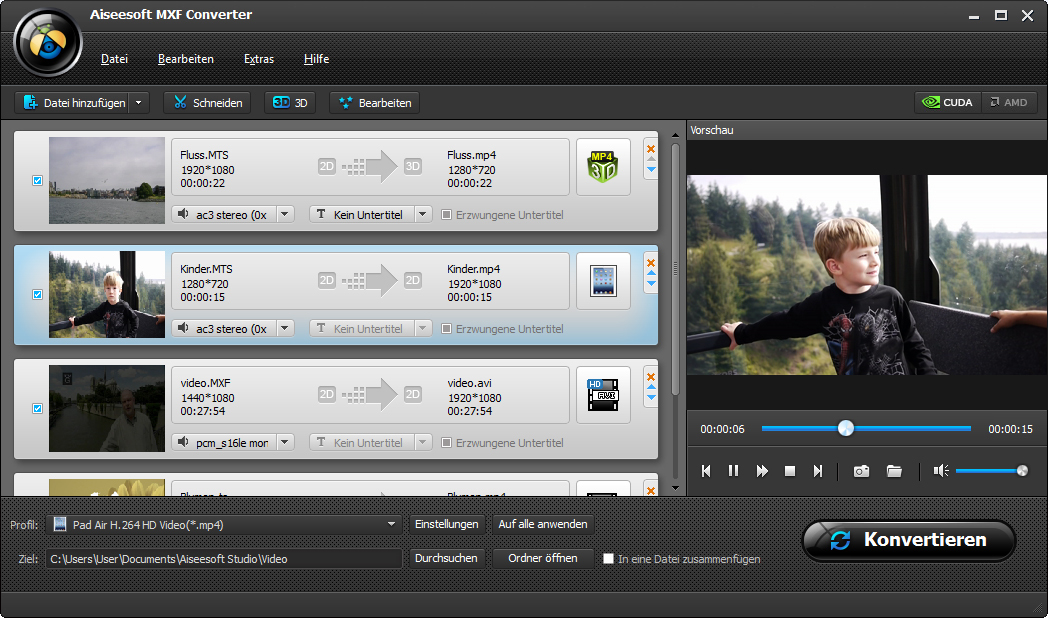Screen dimensions: 1048x618
Task: Open the Bearbeiten menu
Action: 186,59
